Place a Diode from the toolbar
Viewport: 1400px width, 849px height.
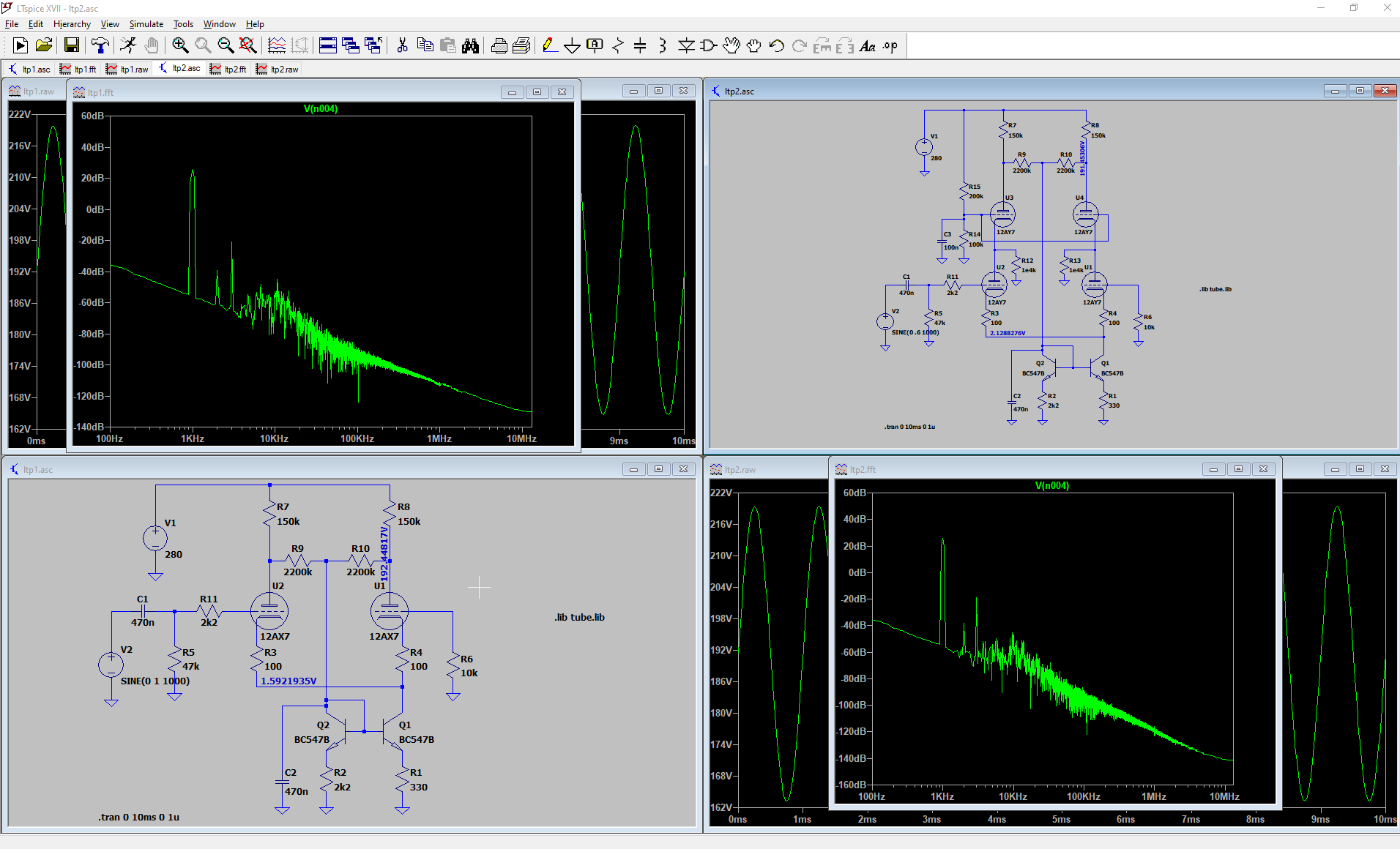pyautogui.click(x=686, y=46)
